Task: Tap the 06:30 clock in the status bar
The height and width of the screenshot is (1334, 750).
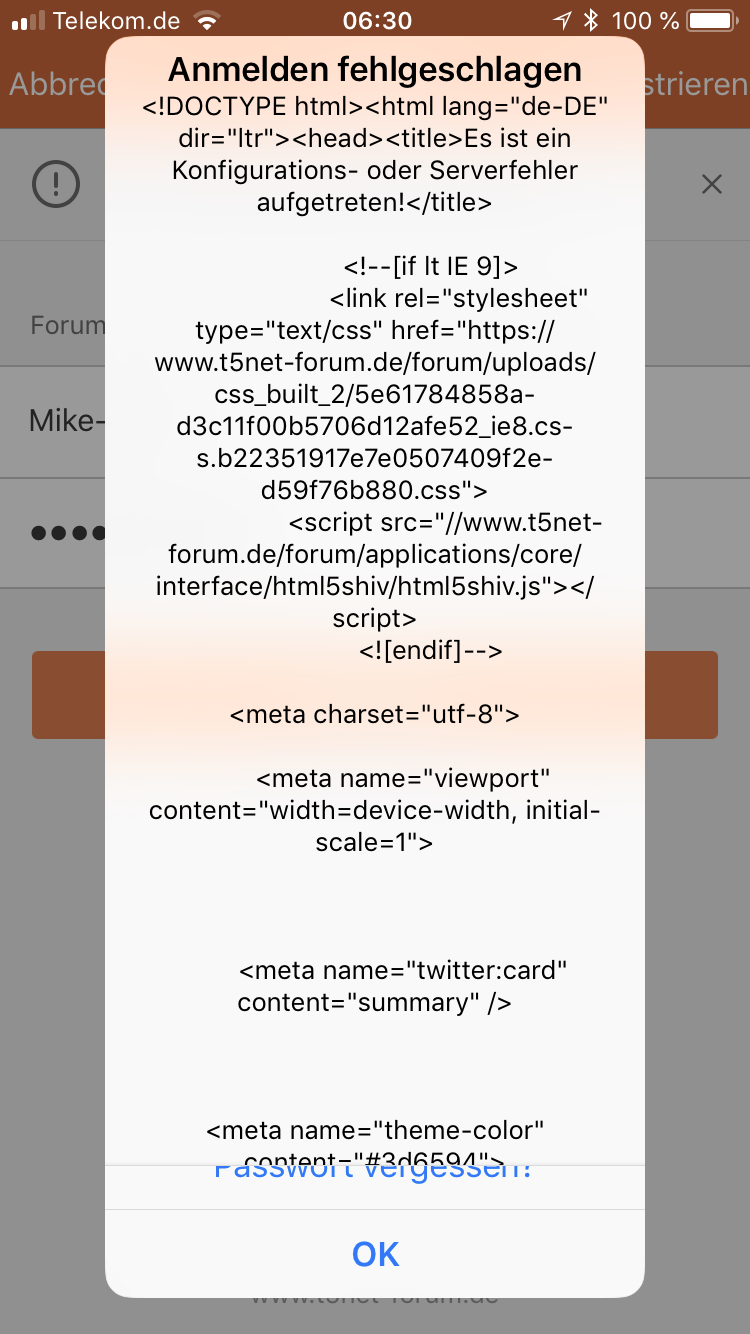Action: [x=376, y=20]
